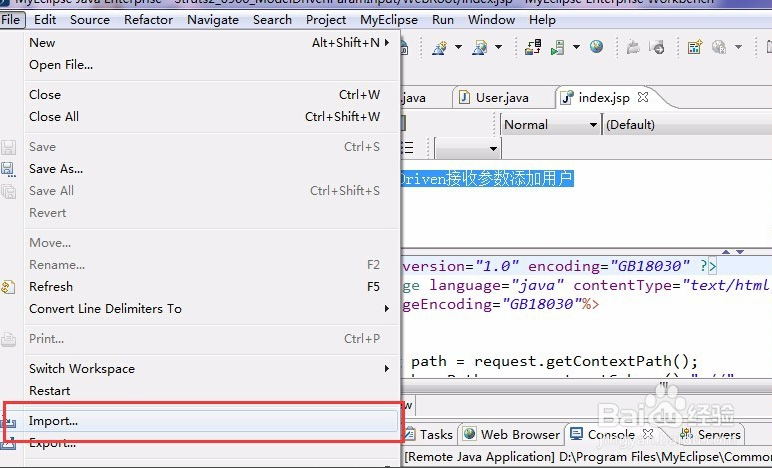Click the deploy to server toolbar icon
This screenshot has height=468, width=772.
(533, 47)
